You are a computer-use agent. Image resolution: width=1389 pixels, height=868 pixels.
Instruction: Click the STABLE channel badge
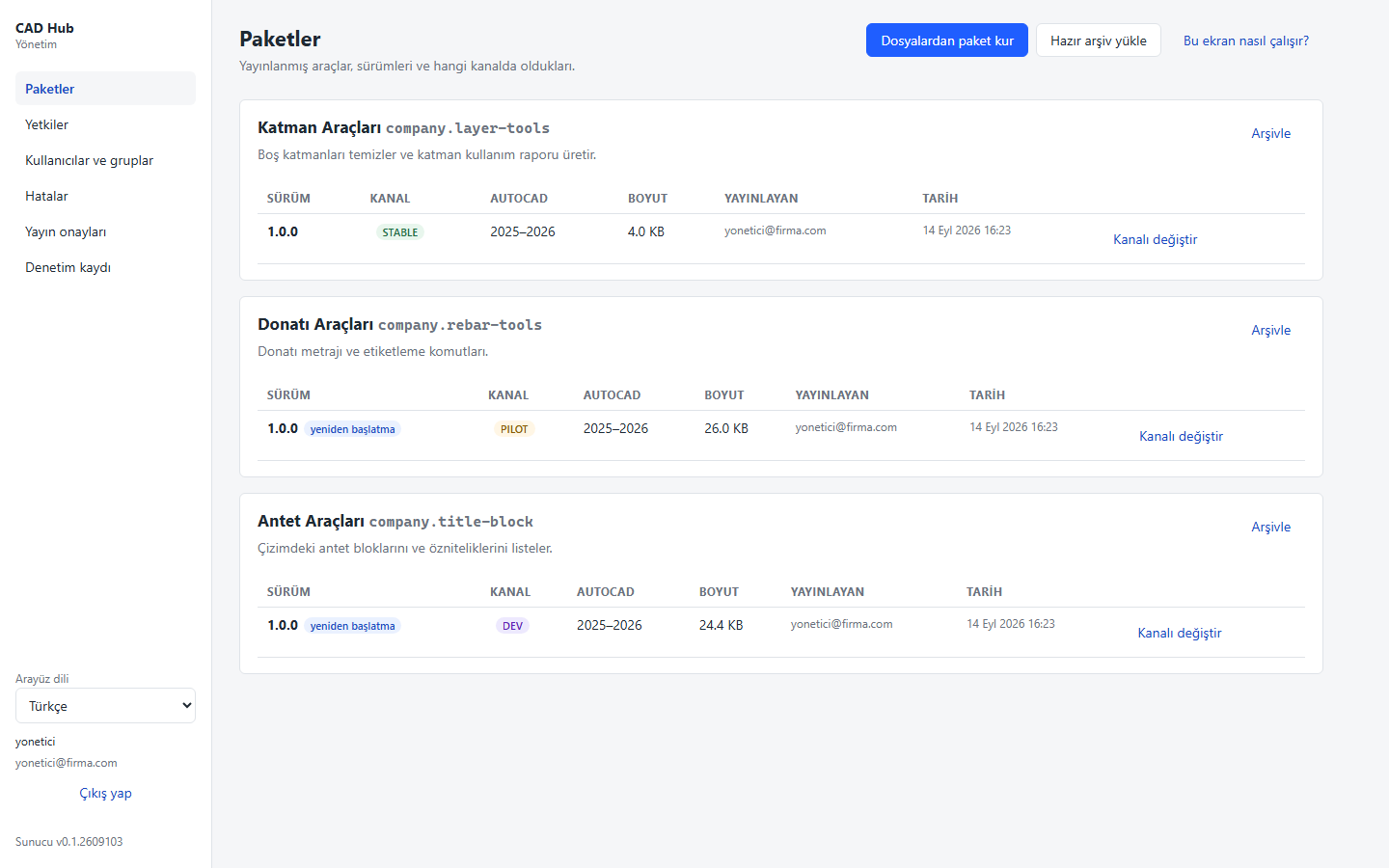[x=400, y=232]
